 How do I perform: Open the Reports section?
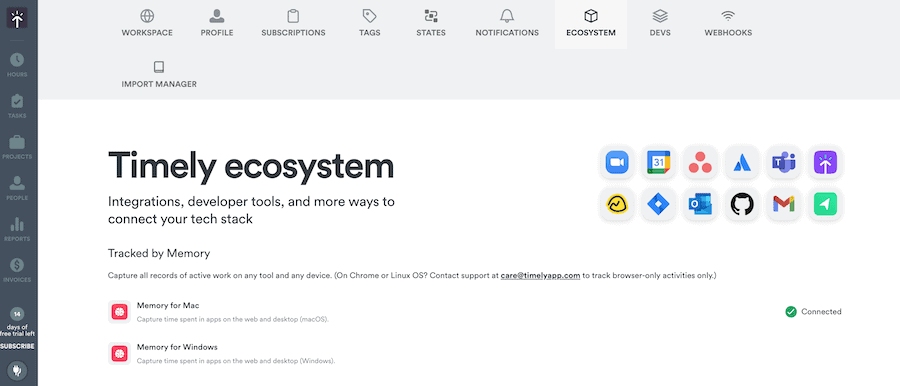[17, 229]
